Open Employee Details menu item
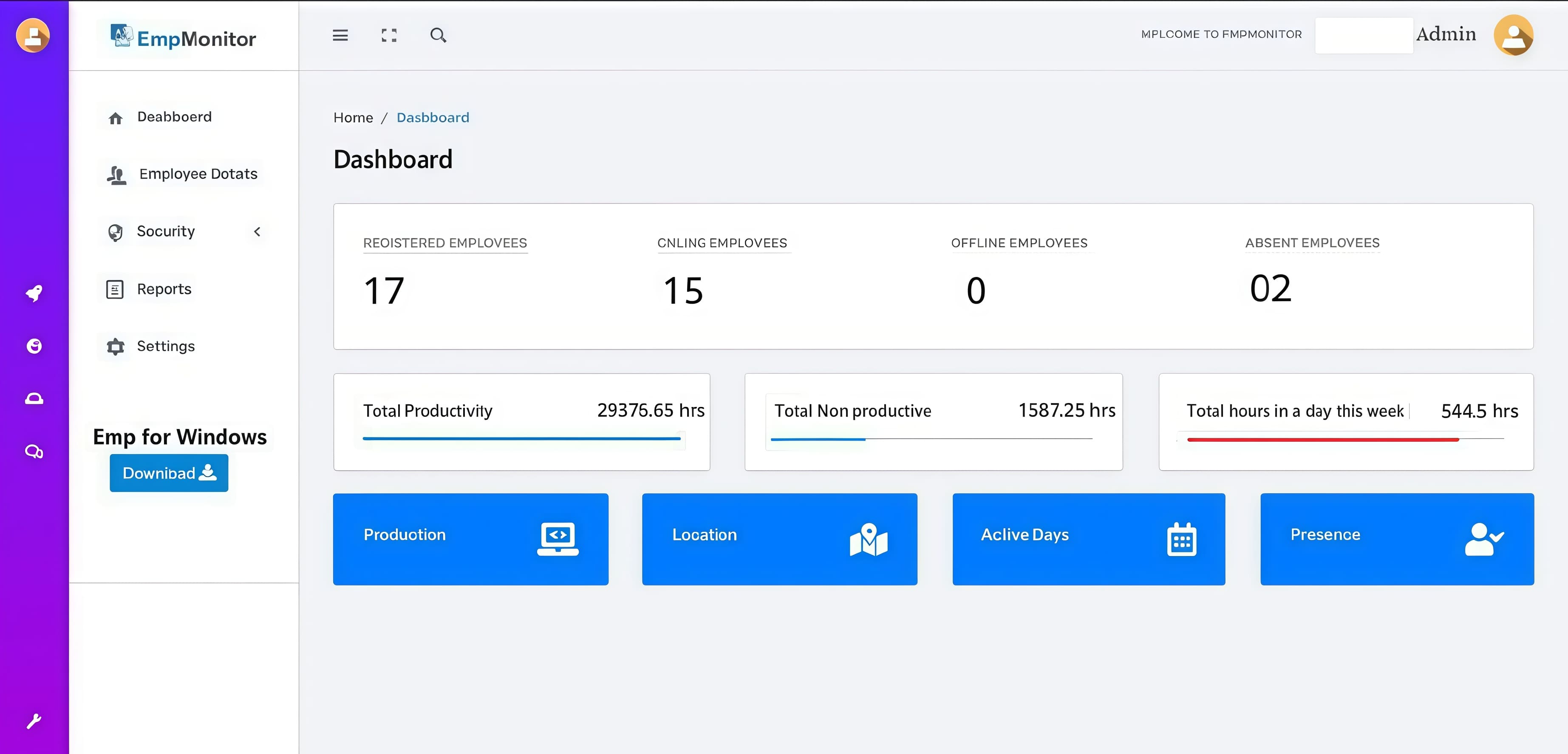Viewport: 1568px width, 754px height. pyautogui.click(x=198, y=174)
